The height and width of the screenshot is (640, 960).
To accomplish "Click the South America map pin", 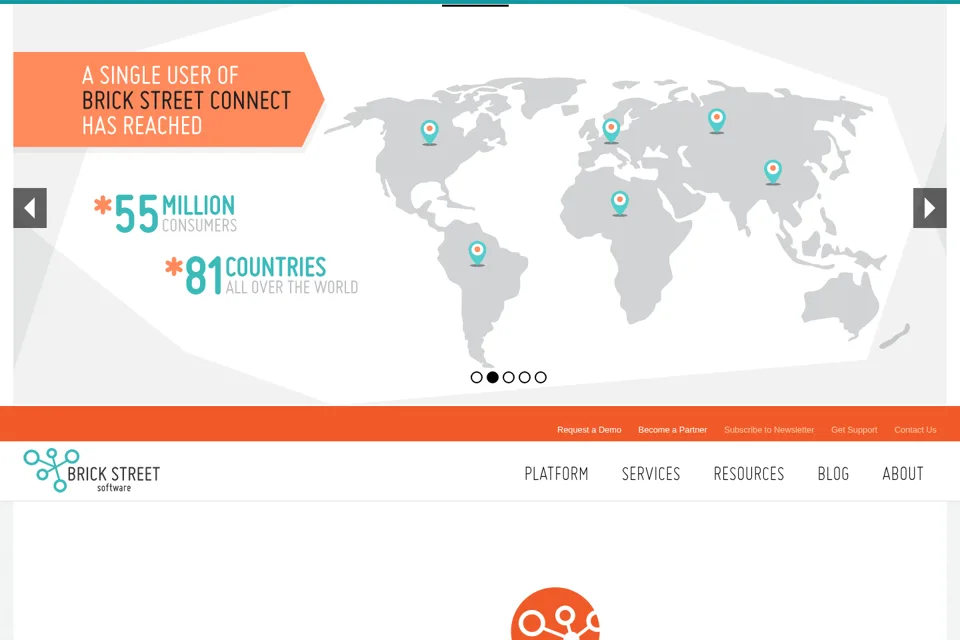I will tap(477, 254).
